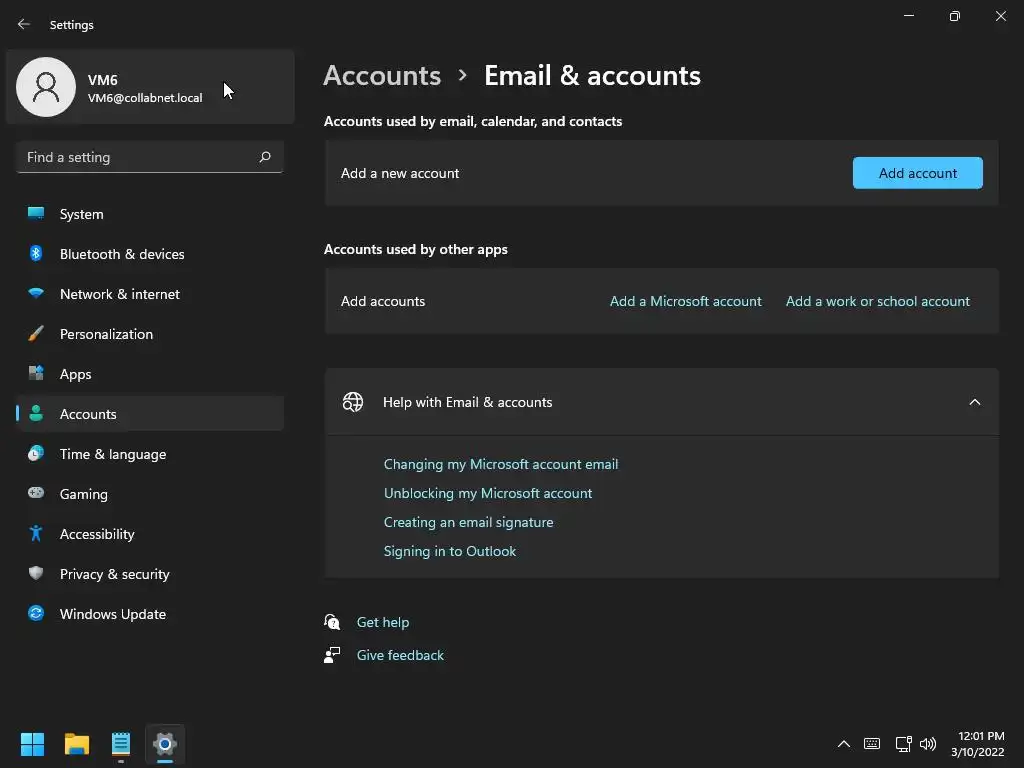
Task: Open the Windows Start menu
Action: tap(32, 744)
